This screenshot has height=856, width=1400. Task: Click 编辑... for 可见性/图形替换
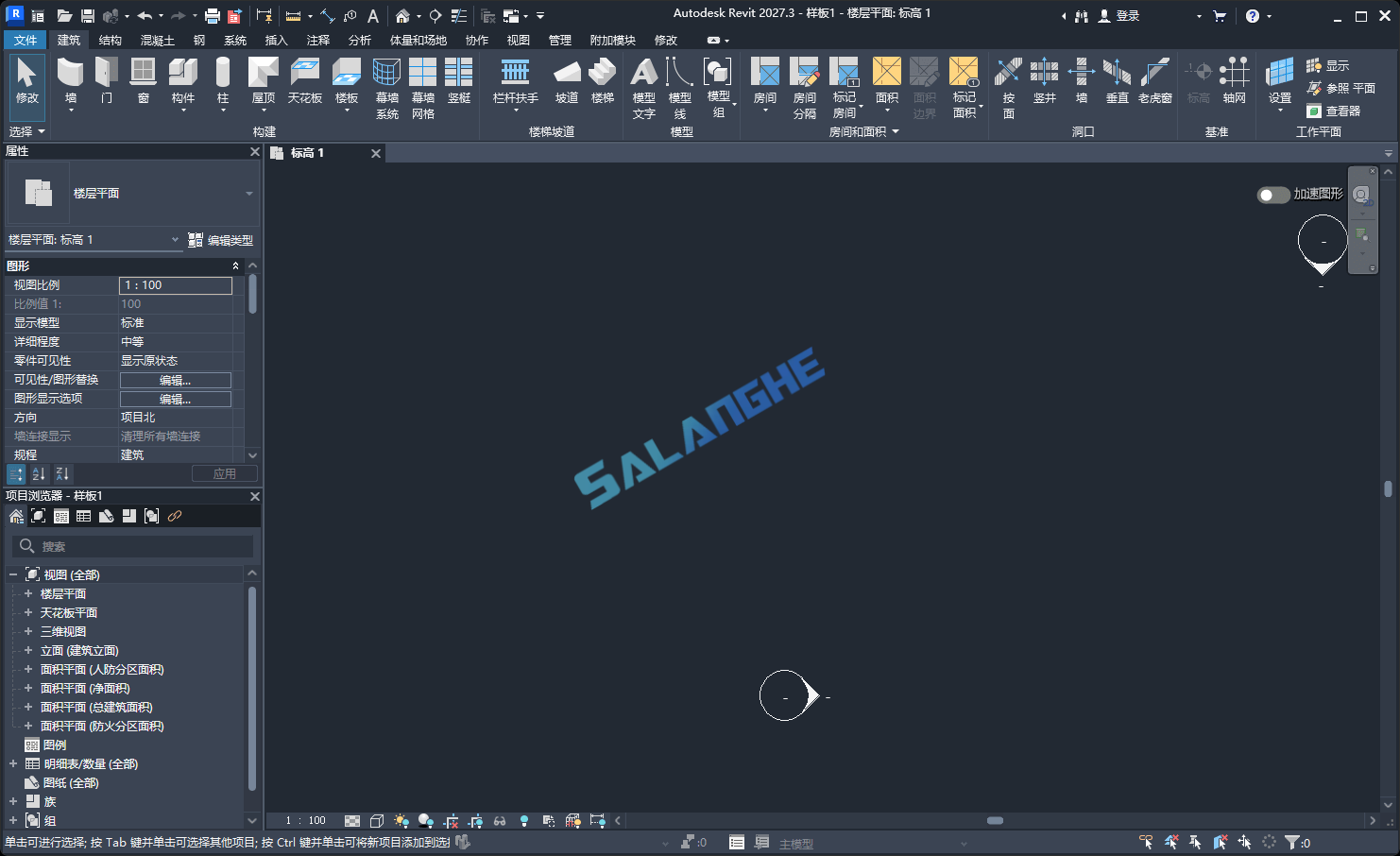pyautogui.click(x=176, y=380)
